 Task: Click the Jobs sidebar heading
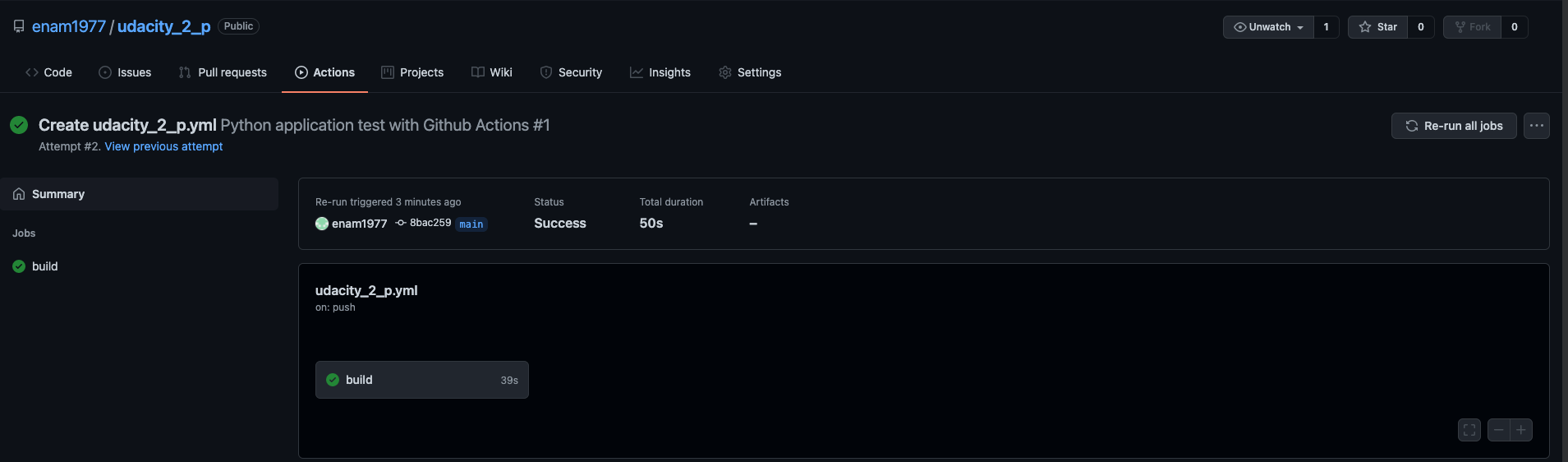coord(24,233)
